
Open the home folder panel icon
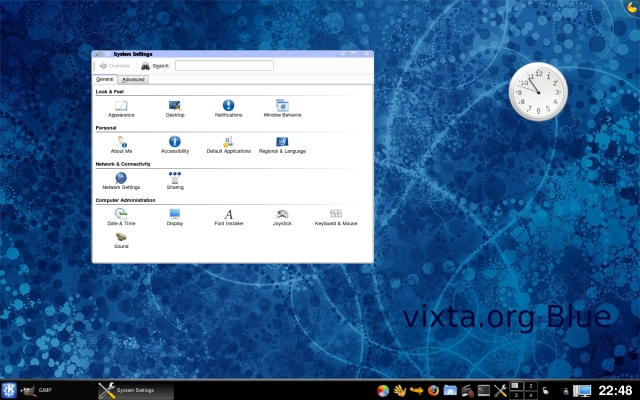coord(450,391)
